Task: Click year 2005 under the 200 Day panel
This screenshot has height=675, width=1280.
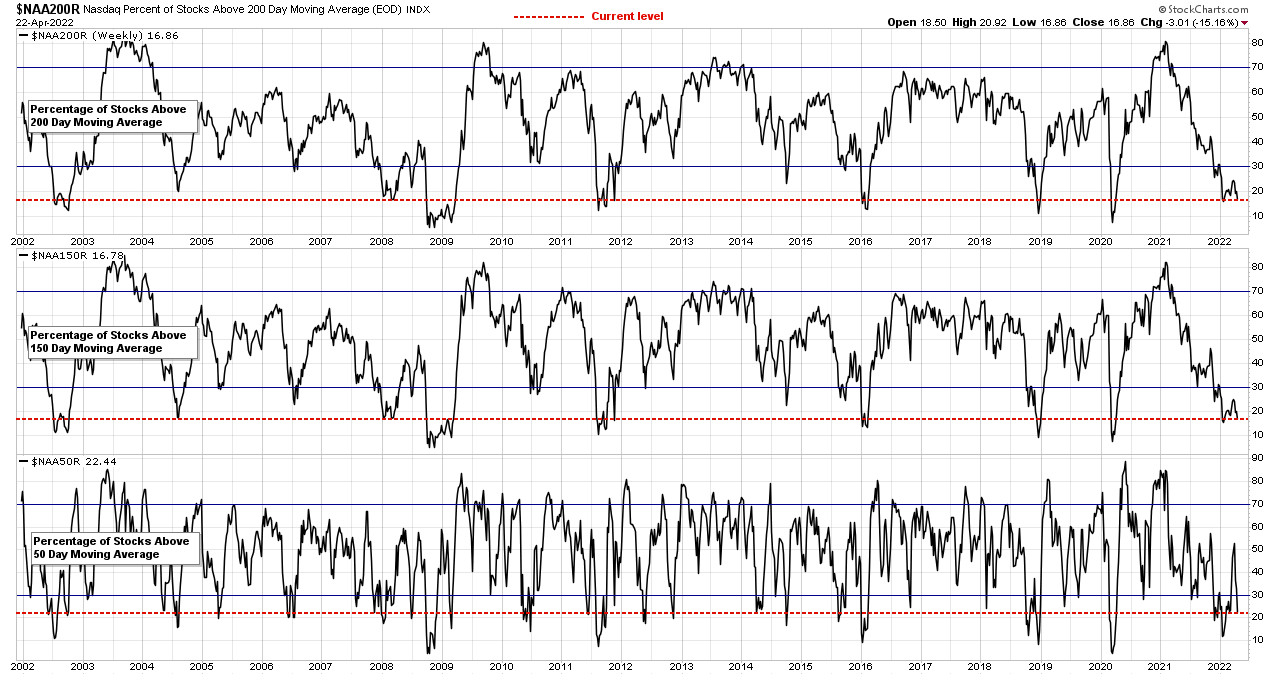Action: (x=201, y=241)
